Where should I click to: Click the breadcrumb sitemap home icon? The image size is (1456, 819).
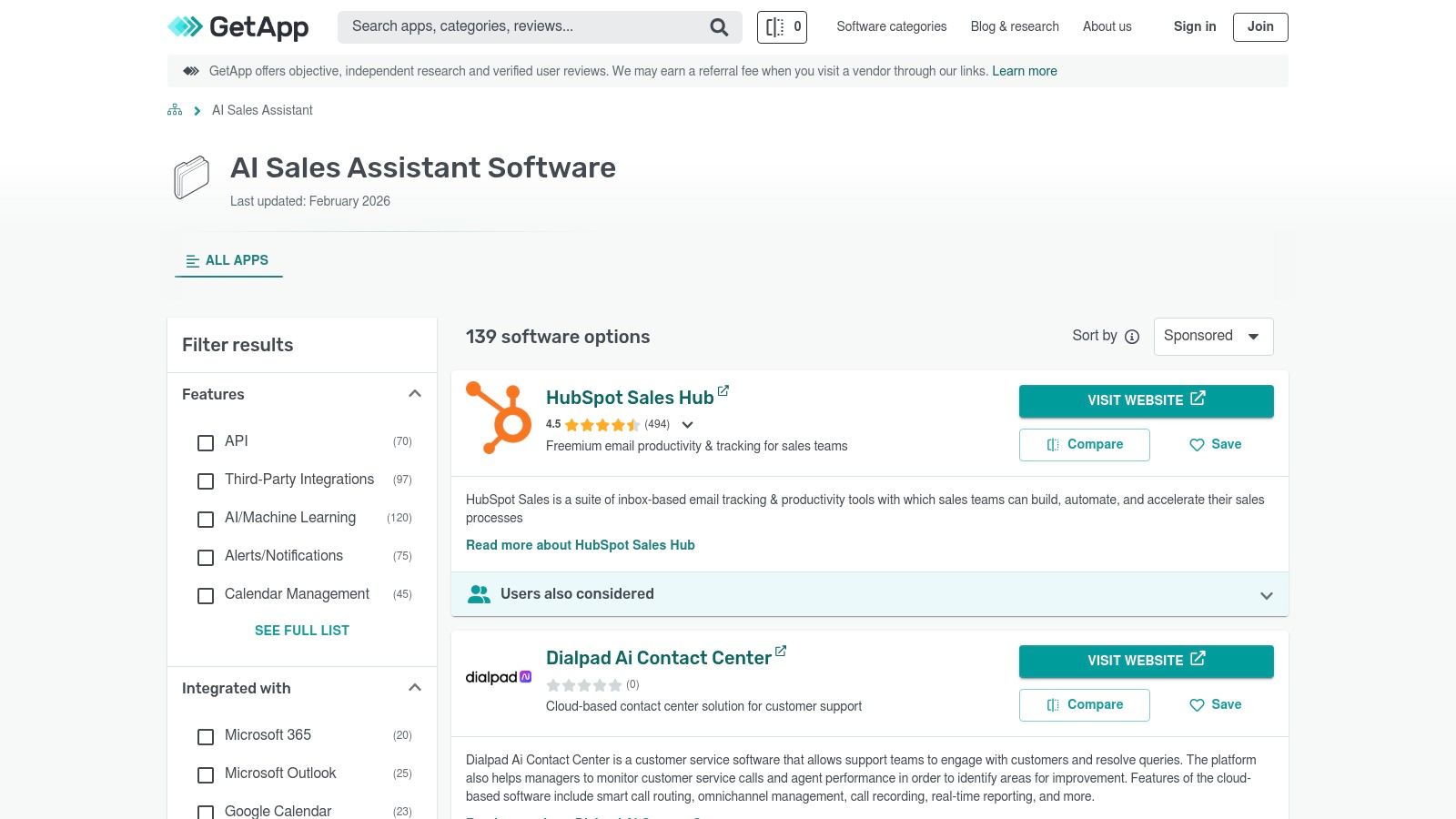tap(175, 110)
